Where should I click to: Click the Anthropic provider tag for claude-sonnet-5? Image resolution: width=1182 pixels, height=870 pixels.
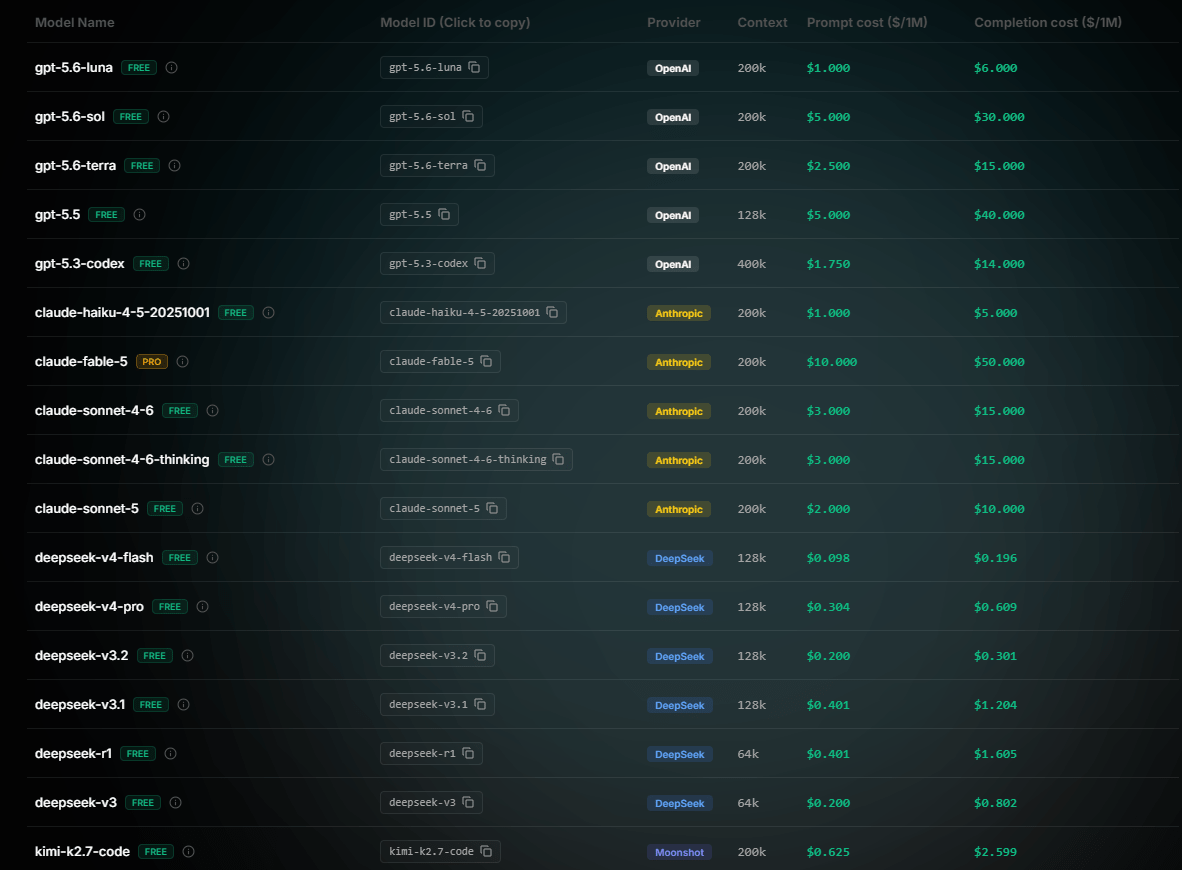[x=678, y=510]
